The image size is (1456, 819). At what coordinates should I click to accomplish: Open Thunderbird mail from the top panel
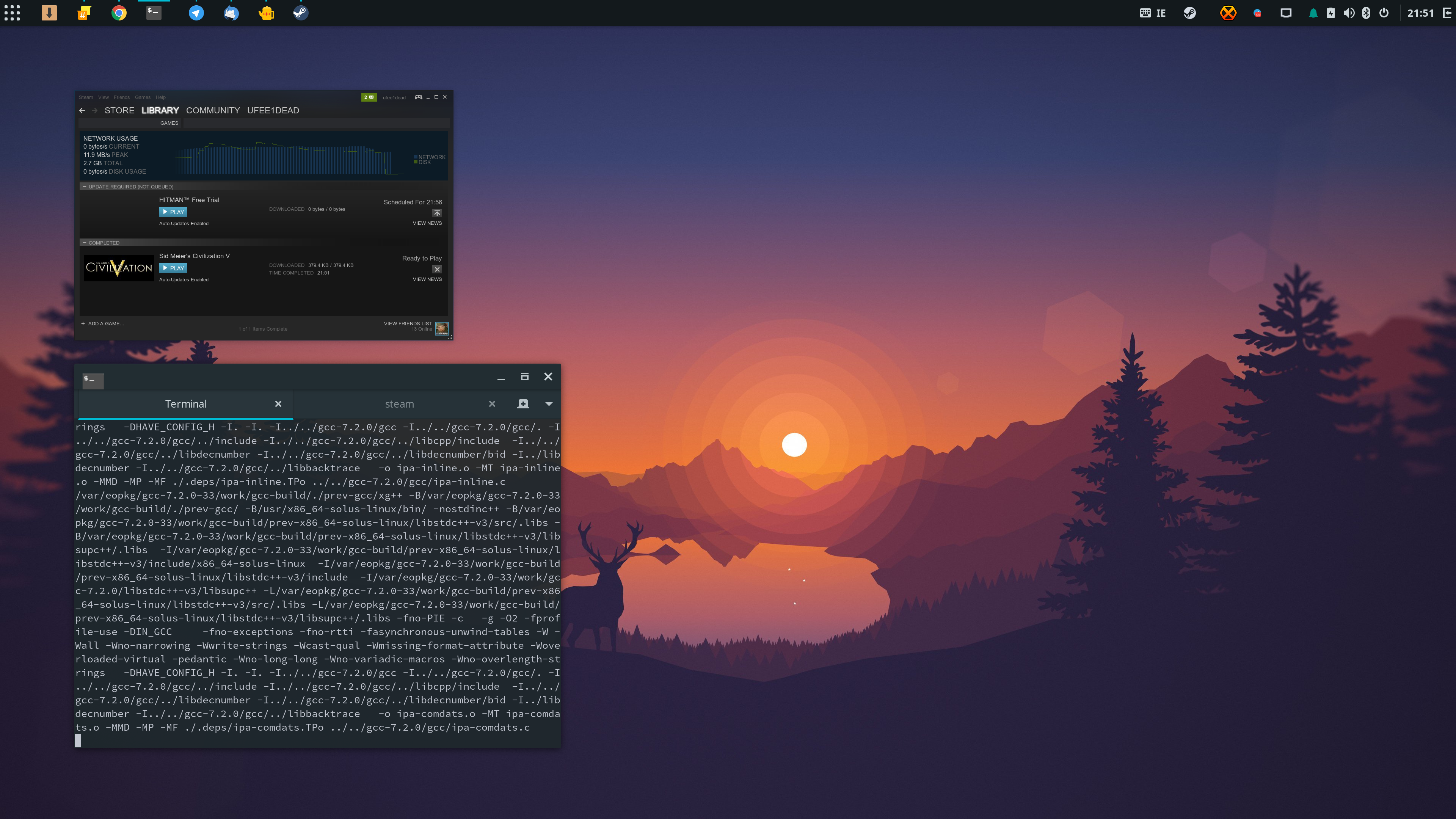tap(231, 13)
